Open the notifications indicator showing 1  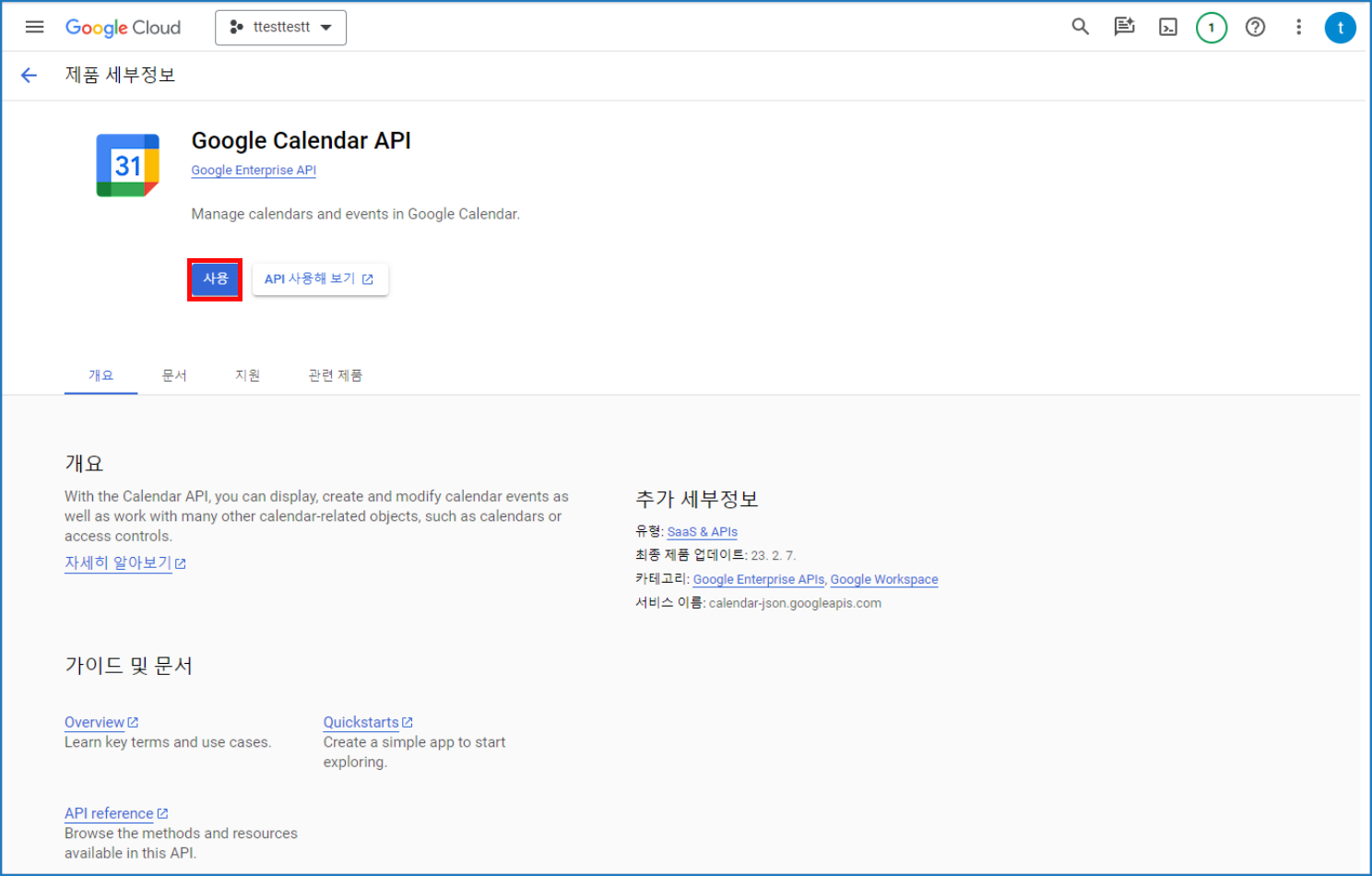coord(1212,27)
